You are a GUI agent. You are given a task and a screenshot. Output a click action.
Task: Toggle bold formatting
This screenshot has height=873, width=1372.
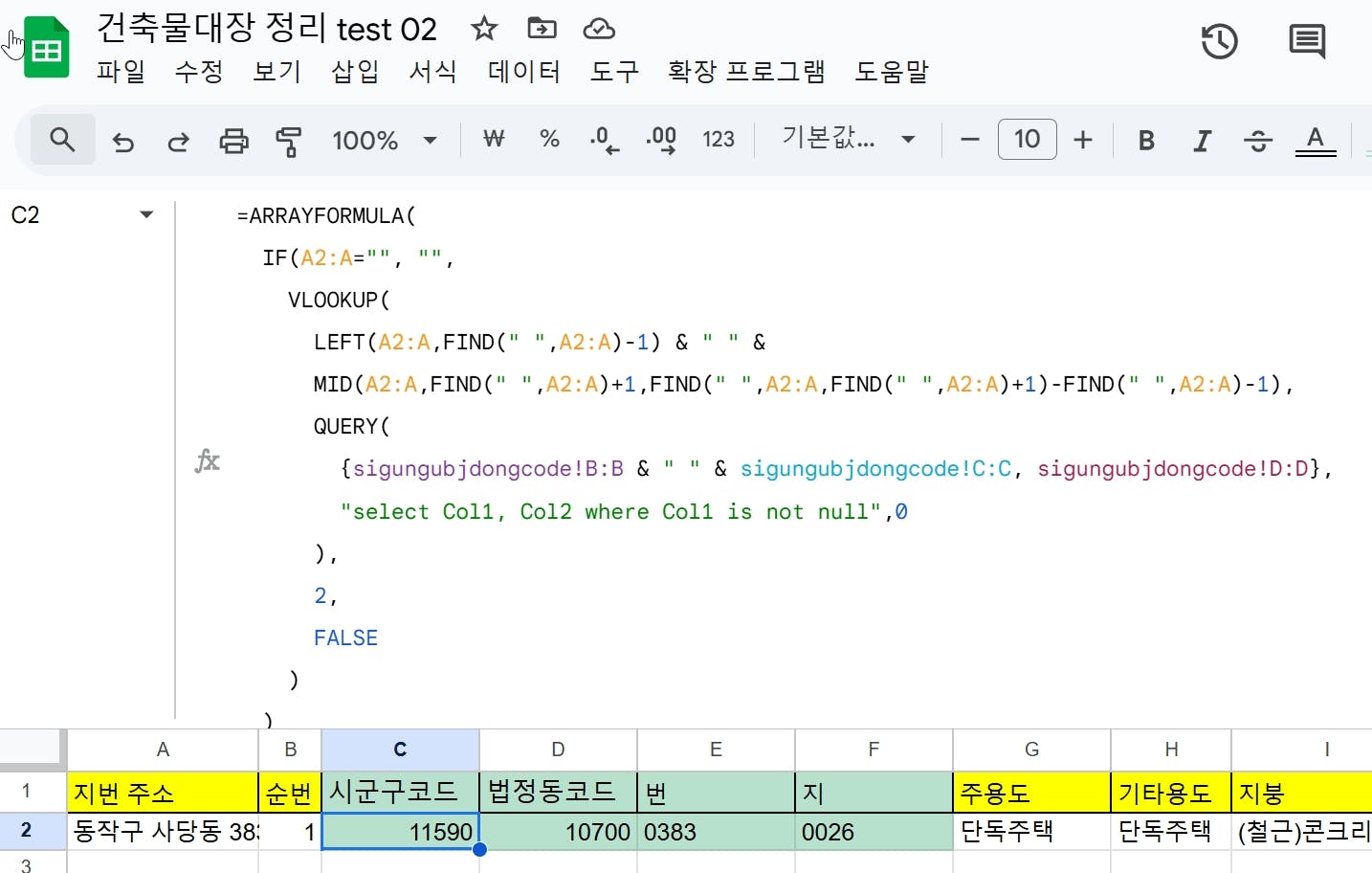[1146, 141]
